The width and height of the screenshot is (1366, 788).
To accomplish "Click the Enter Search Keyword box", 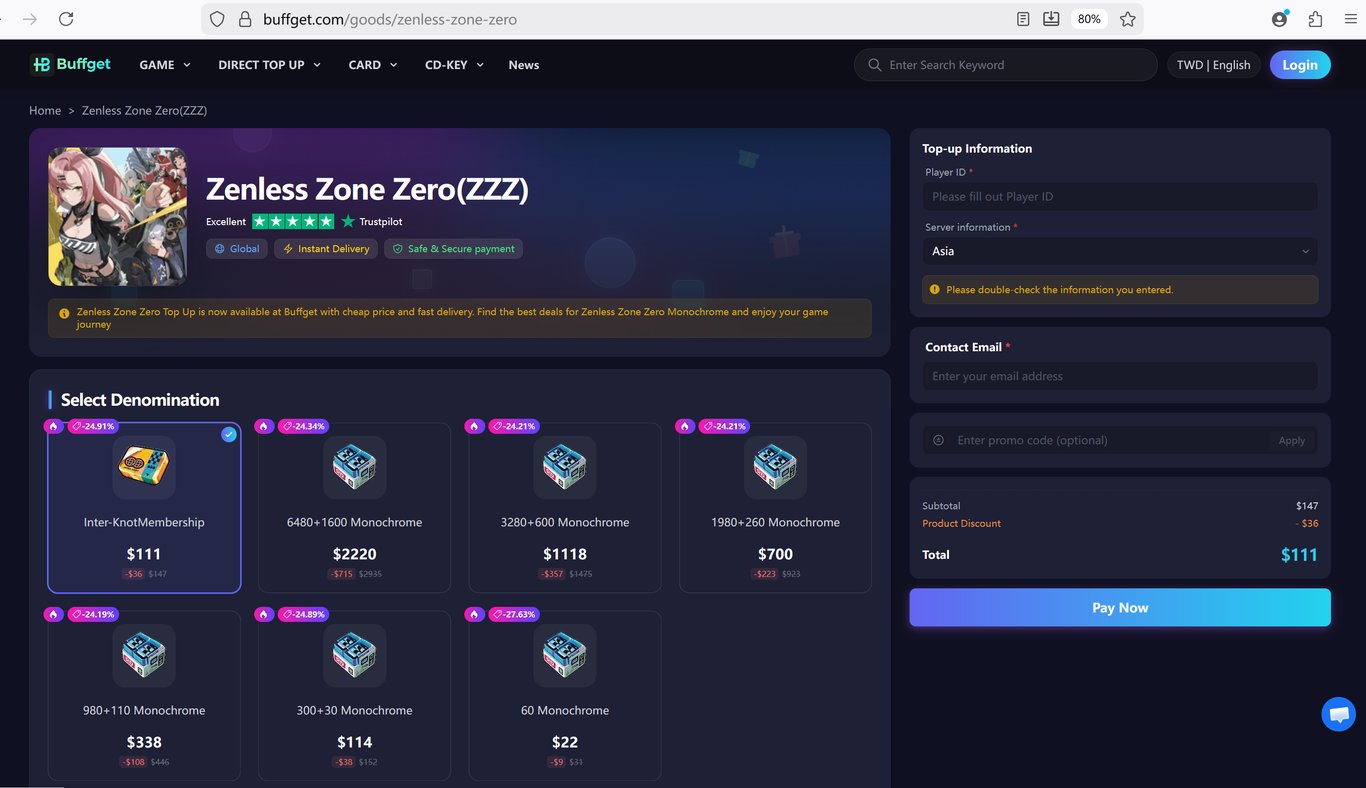I will point(1005,65).
